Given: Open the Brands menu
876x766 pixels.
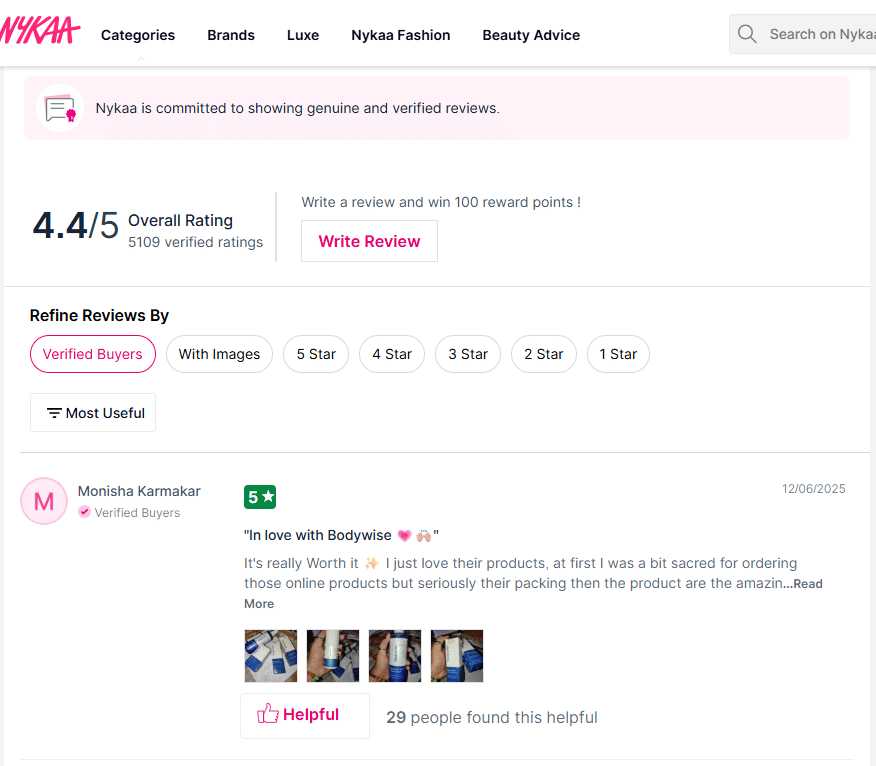Looking at the screenshot, I should click(x=231, y=35).
